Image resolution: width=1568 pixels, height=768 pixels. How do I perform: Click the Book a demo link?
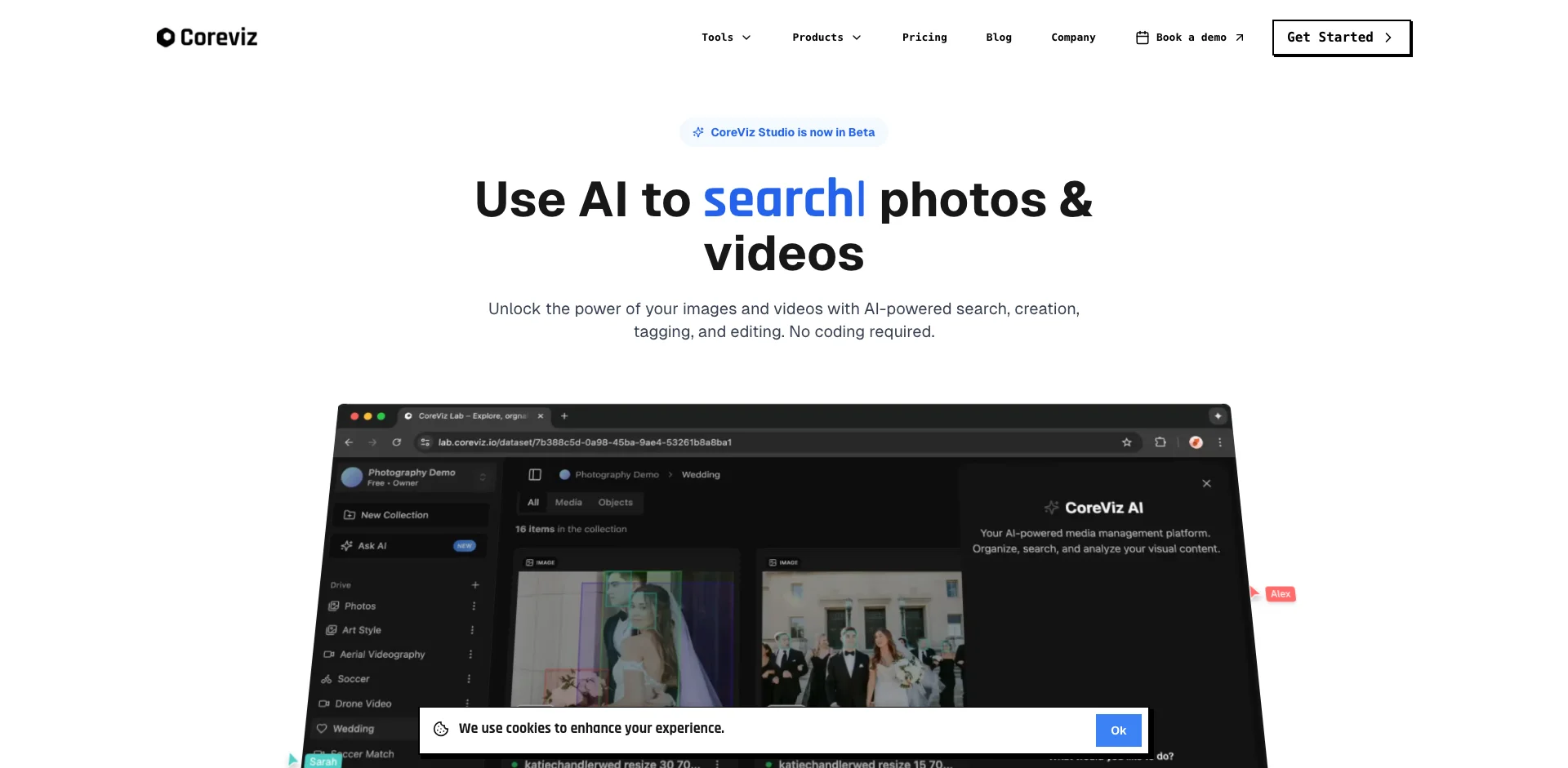click(1191, 38)
